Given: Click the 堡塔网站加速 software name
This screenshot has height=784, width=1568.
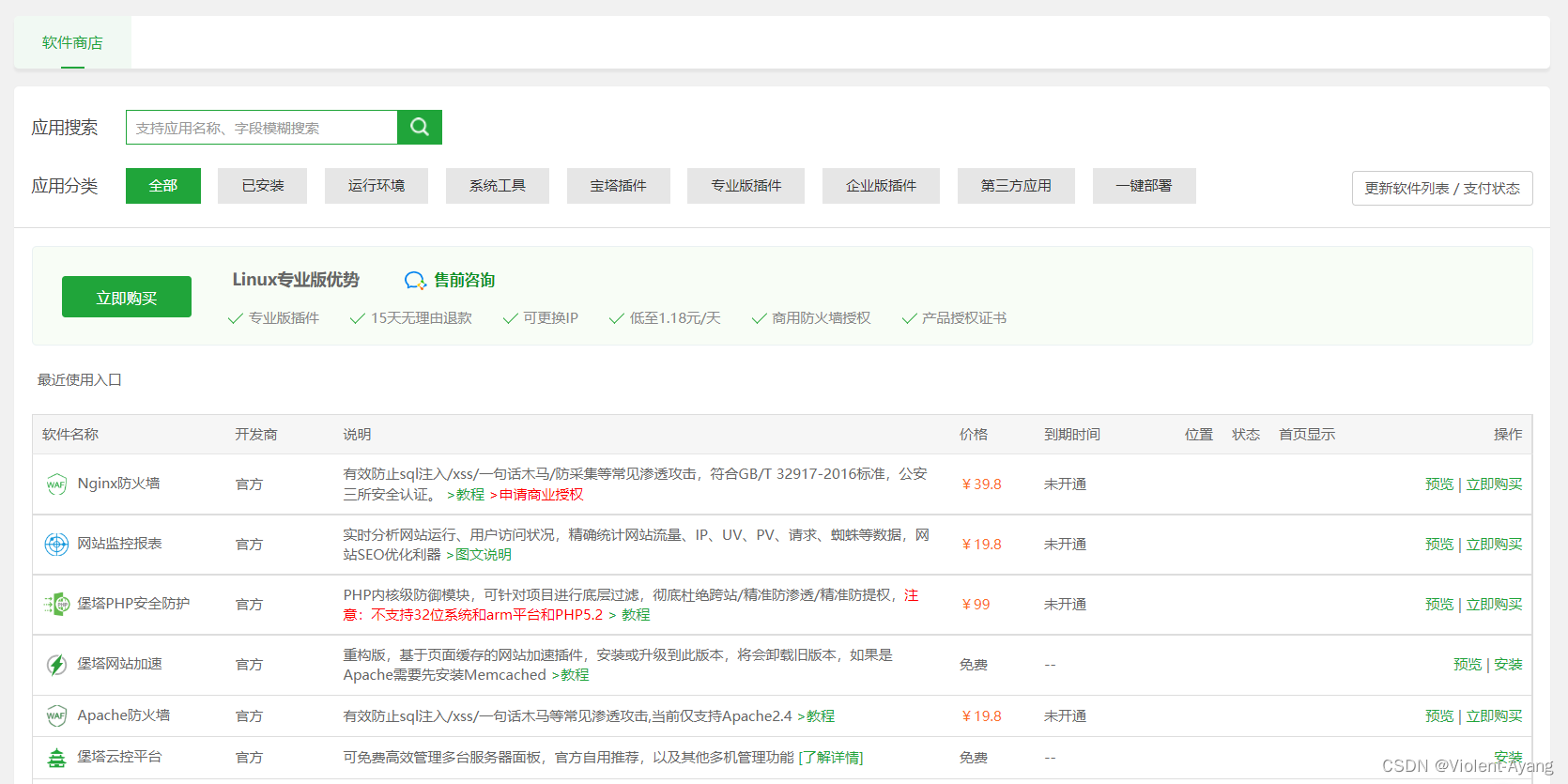Looking at the screenshot, I should [x=119, y=664].
